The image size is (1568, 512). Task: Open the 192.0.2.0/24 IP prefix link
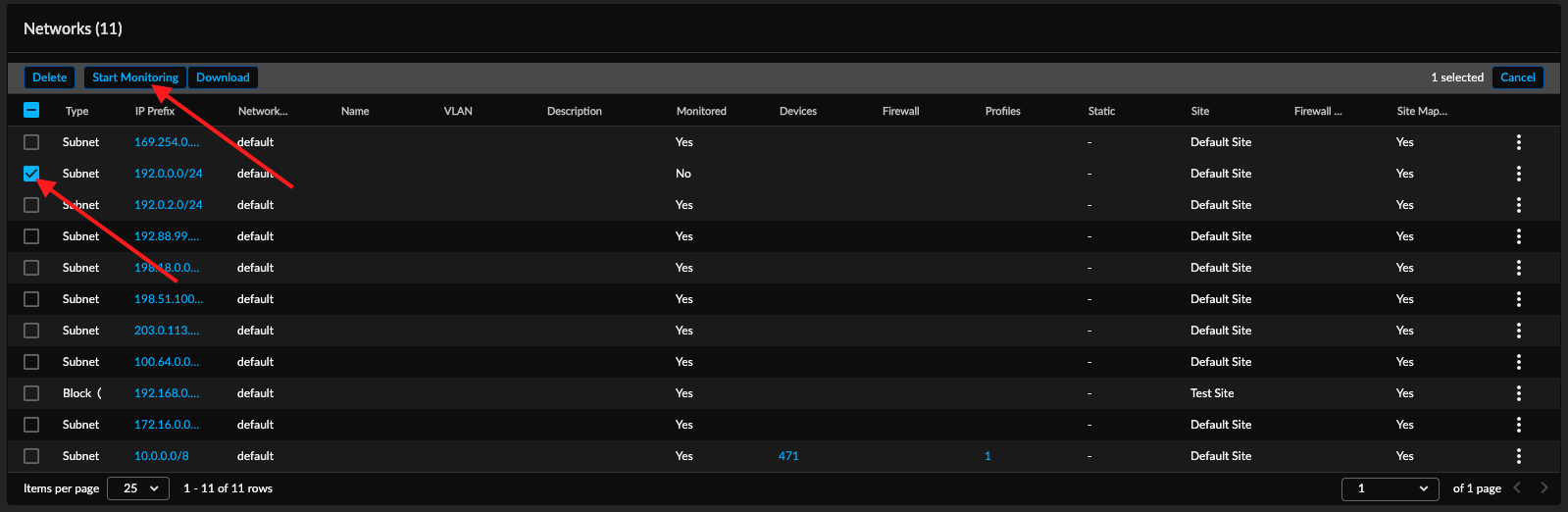point(169,205)
